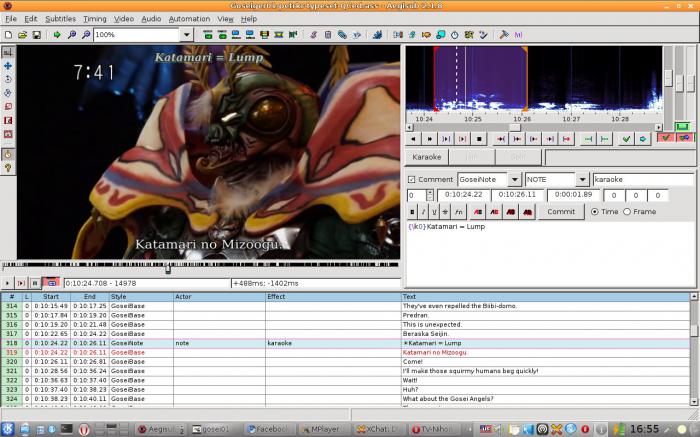This screenshot has width=700, height=437.
Task: Click the Karaoke button
Action: point(426,157)
